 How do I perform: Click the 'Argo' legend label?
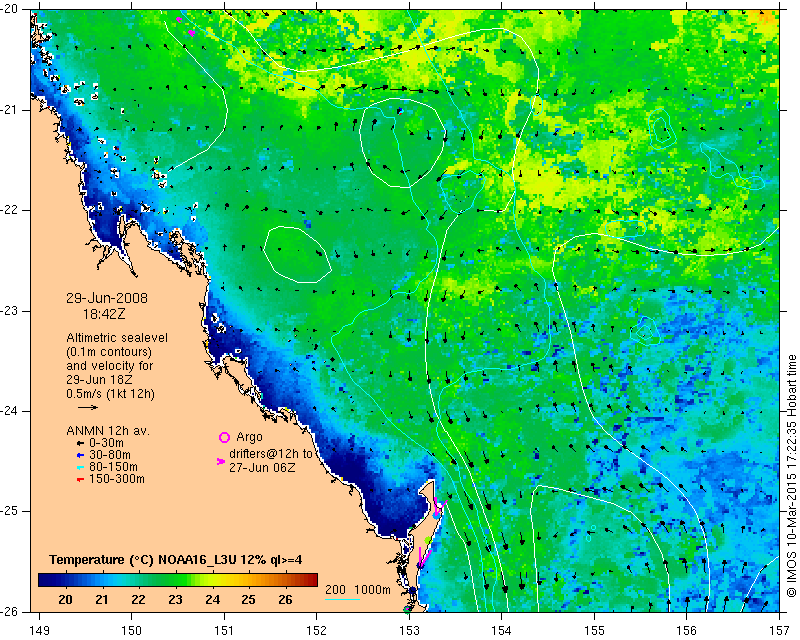coord(249,437)
